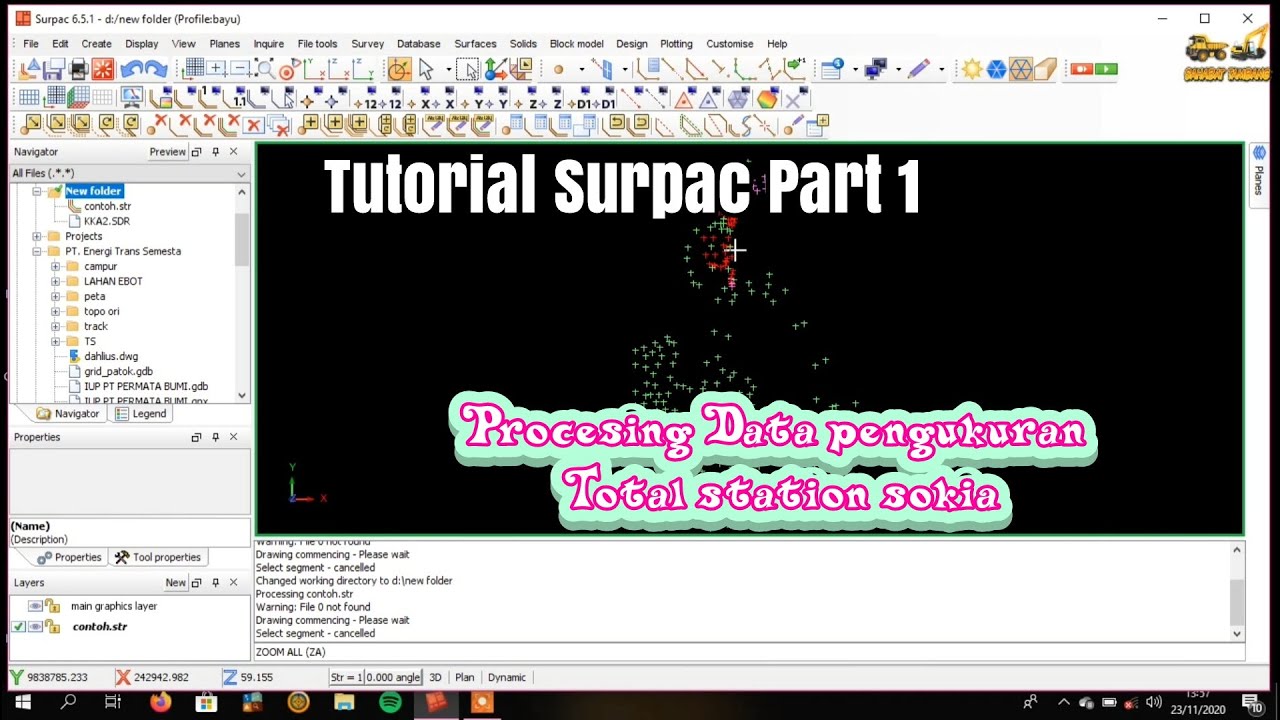
Task: Select contoh.str file in Navigator tree
Action: 107,206
